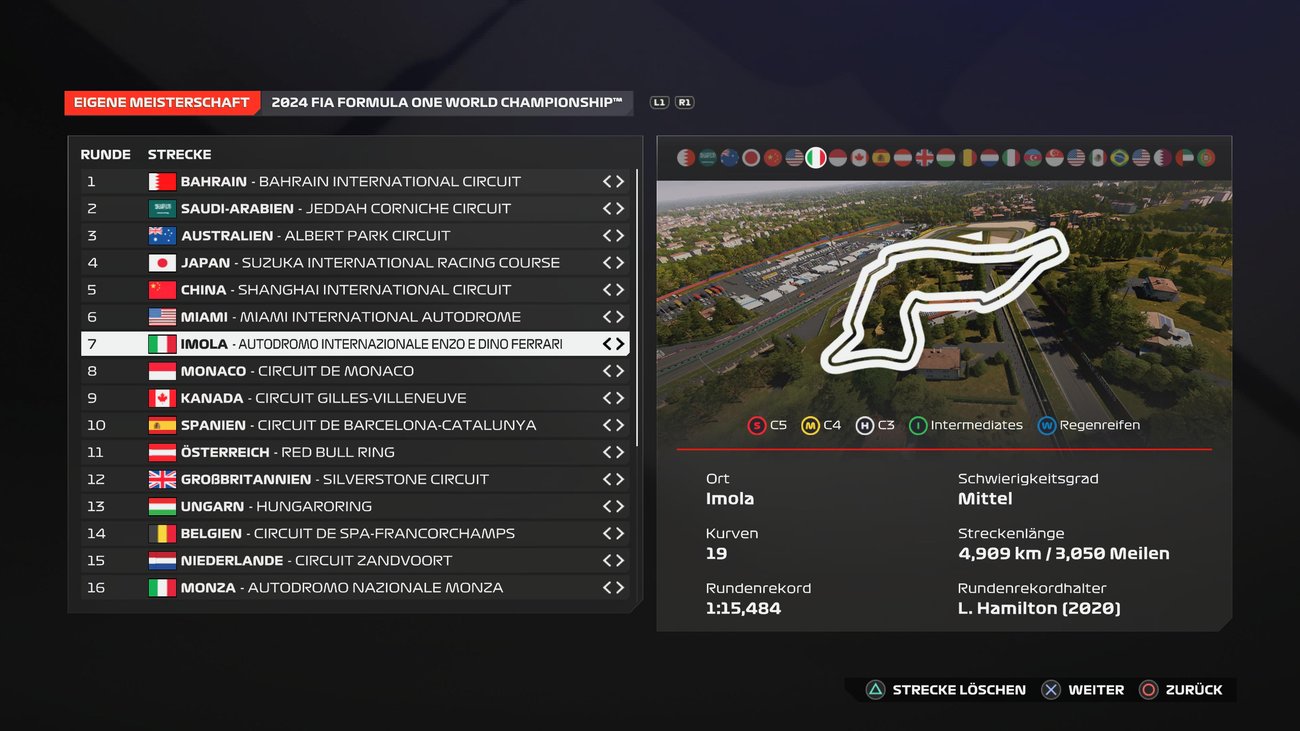Select round 12 Großbritannien - Silverstone Circuit
The width and height of the screenshot is (1300, 731).
tap(355, 479)
